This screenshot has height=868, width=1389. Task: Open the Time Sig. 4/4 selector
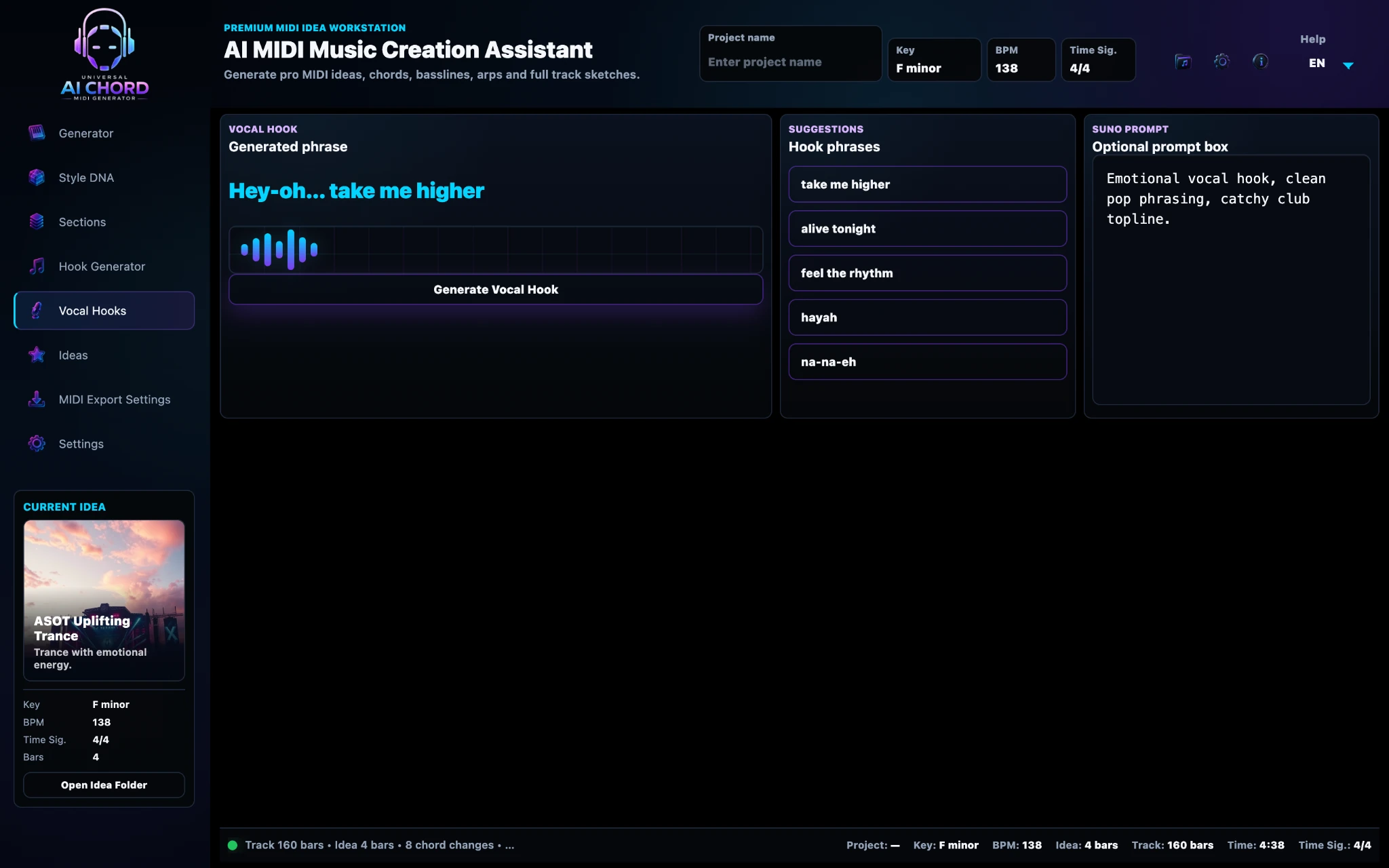pos(1098,60)
